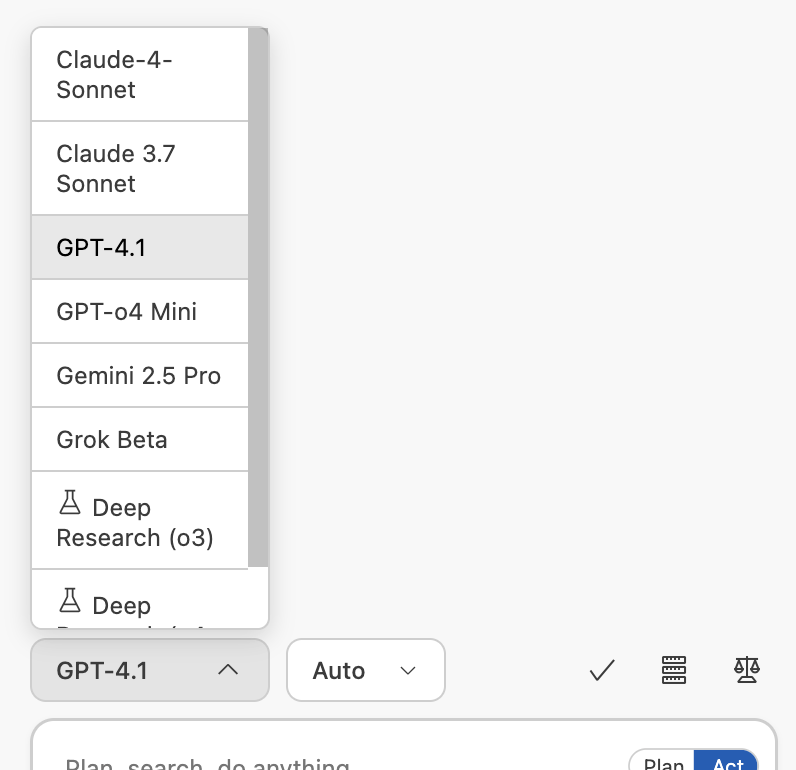796x770 pixels.
Task: Click the partially visible bottom flask icon
Action: coord(70,600)
